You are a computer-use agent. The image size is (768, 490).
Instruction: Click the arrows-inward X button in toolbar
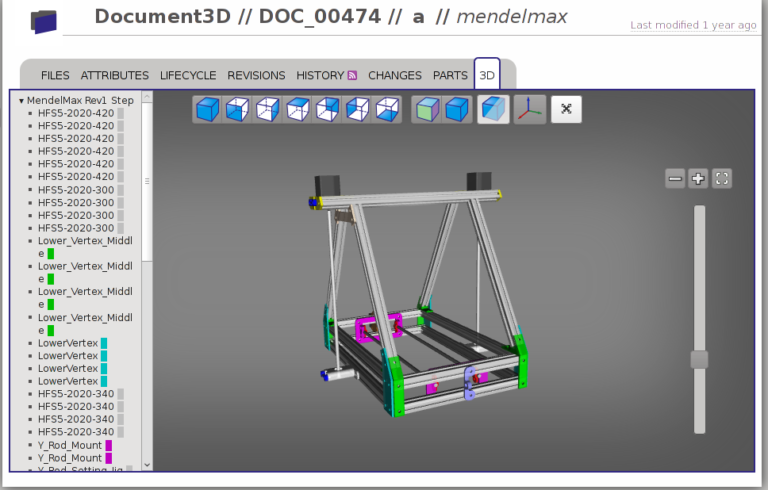pos(566,109)
